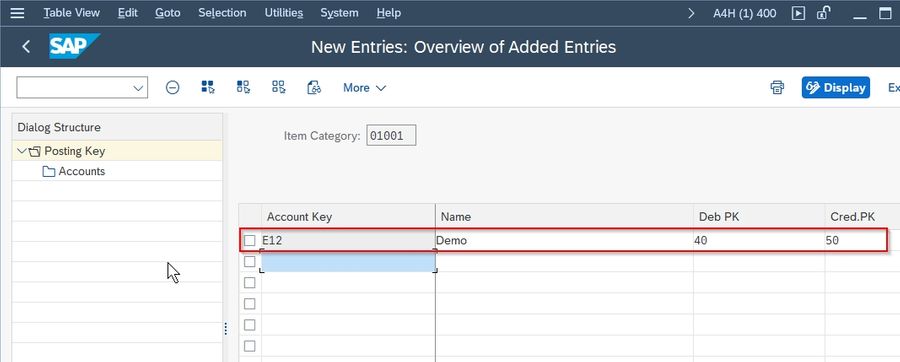Open the System menu

click(x=339, y=13)
